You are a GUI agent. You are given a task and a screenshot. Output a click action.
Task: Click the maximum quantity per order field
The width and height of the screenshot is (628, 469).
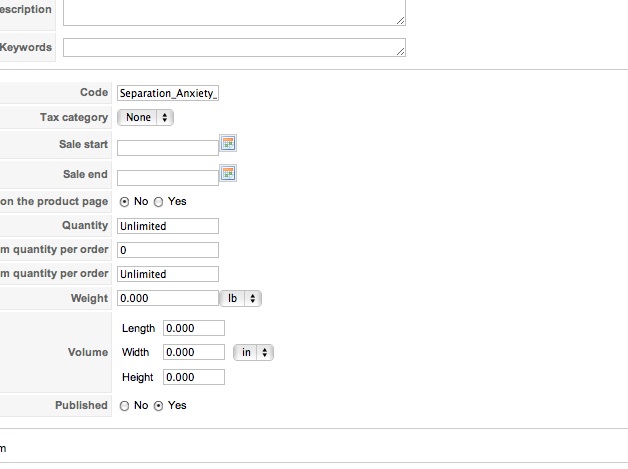click(x=168, y=274)
